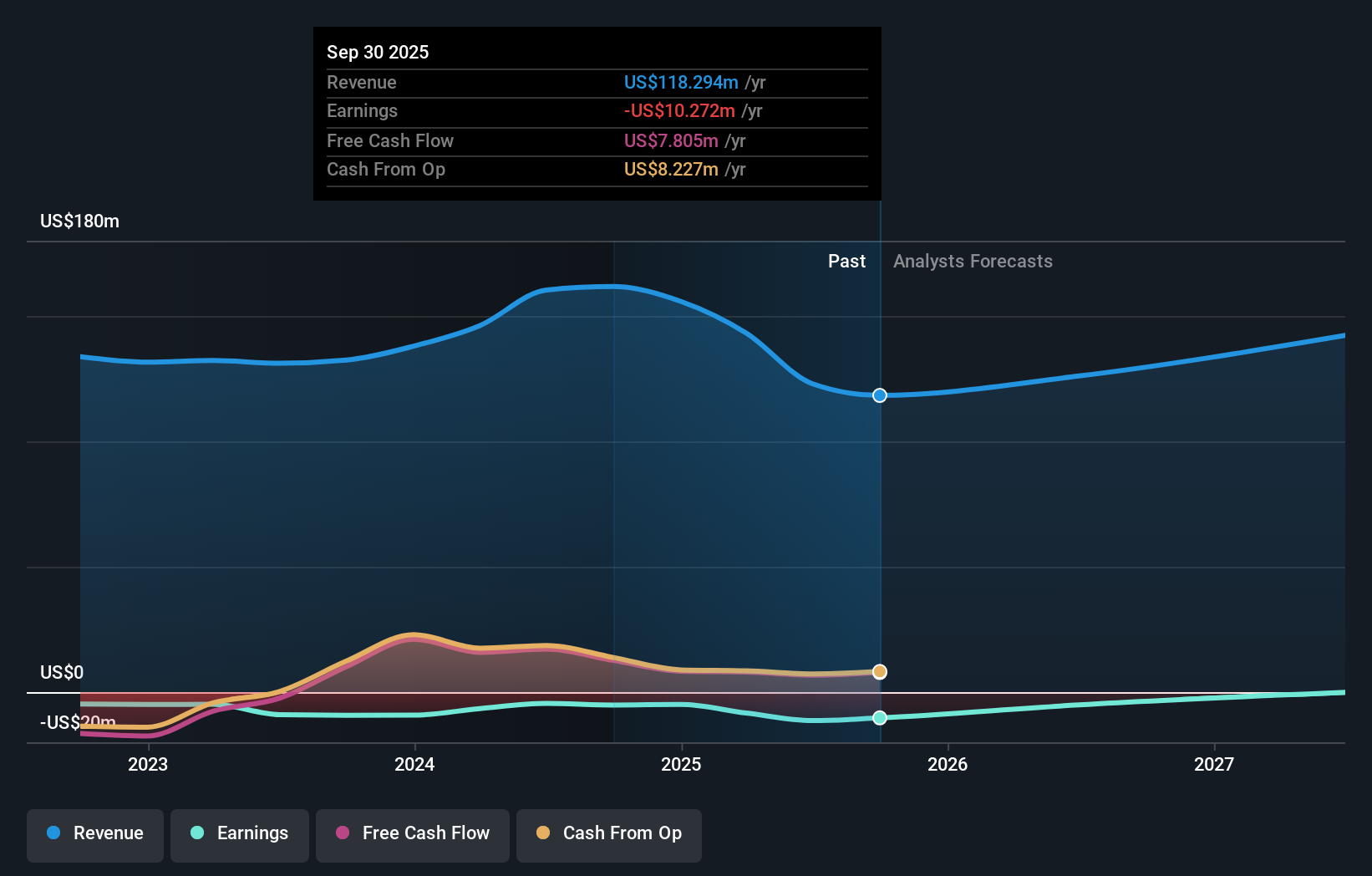Click the US$180m gridline label
The image size is (1372, 876).
[x=78, y=221]
